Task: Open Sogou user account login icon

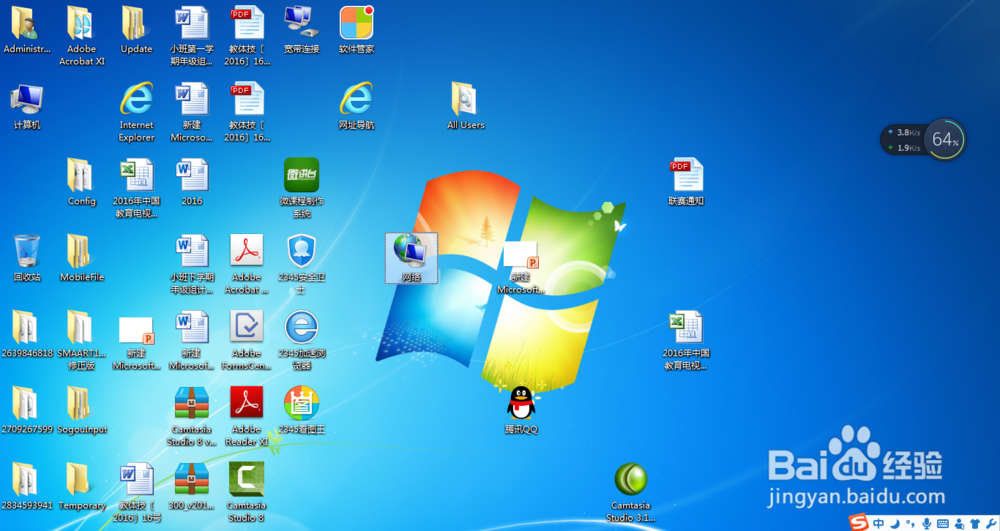Action: pyautogui.click(x=959, y=523)
